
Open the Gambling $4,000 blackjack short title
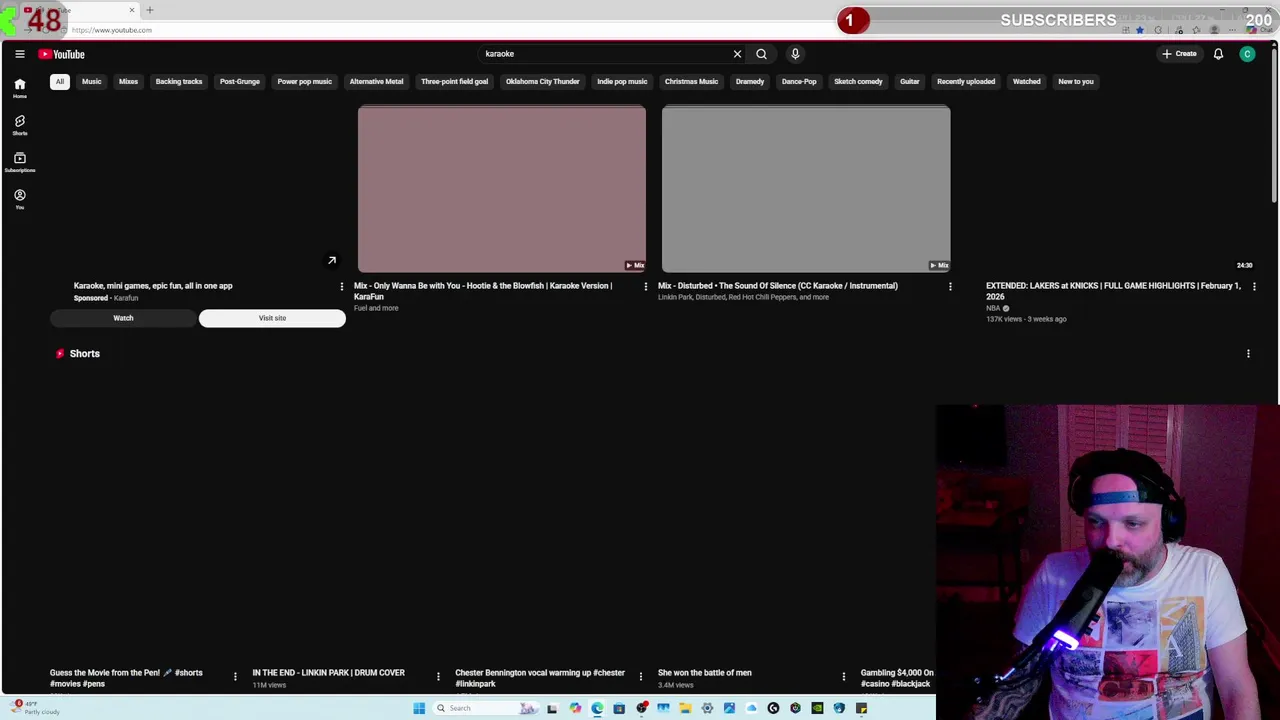[x=897, y=678]
